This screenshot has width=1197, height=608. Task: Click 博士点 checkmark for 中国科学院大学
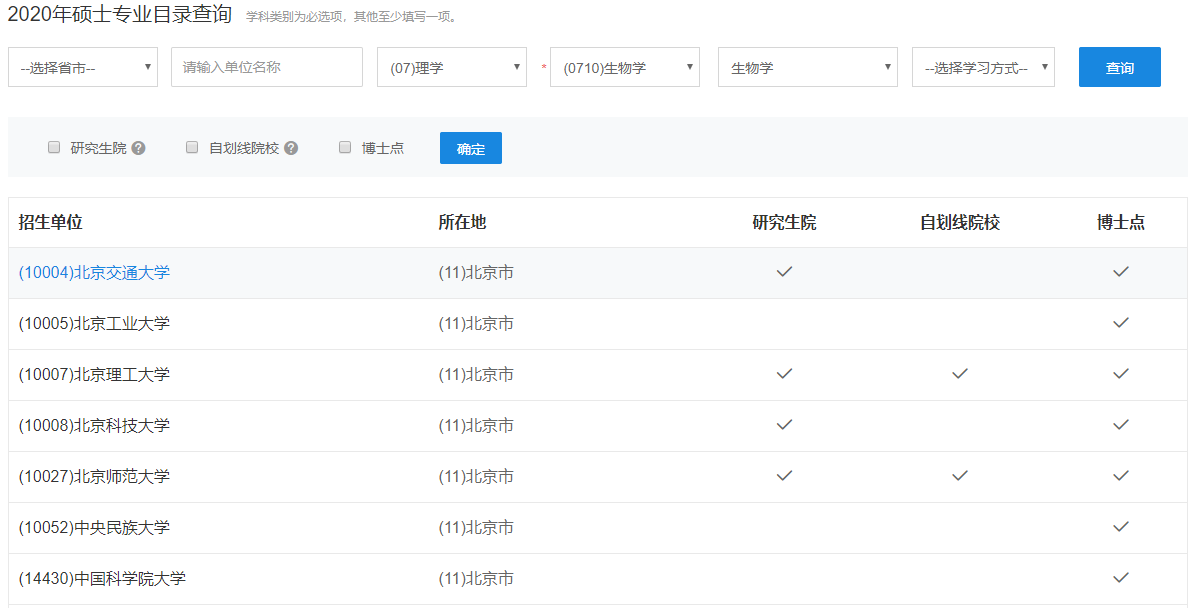point(1121,577)
